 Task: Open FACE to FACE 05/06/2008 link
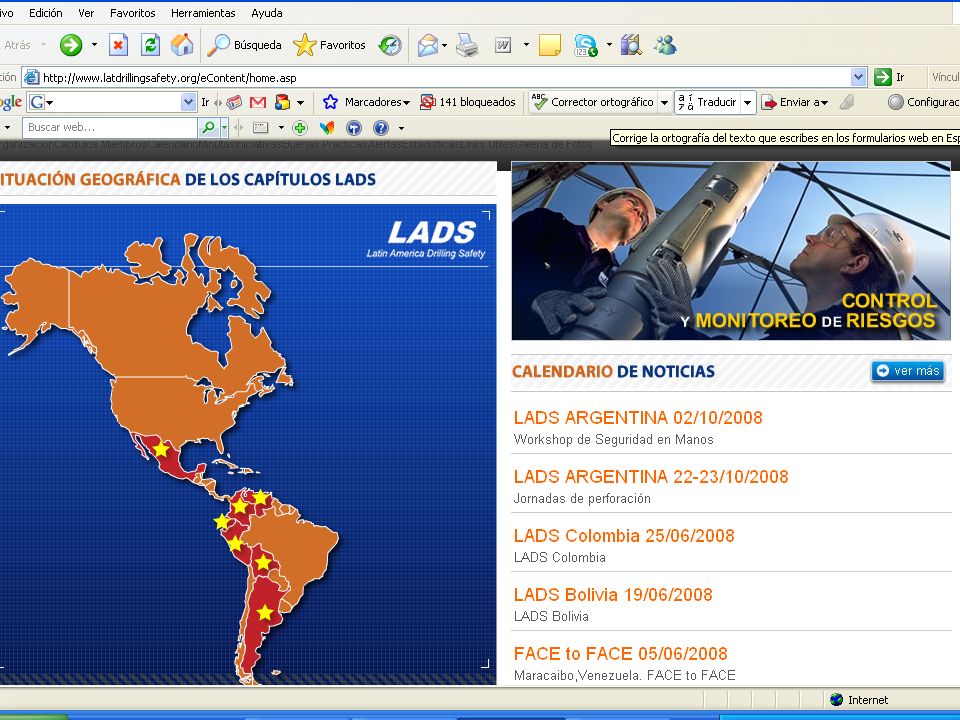coord(620,653)
